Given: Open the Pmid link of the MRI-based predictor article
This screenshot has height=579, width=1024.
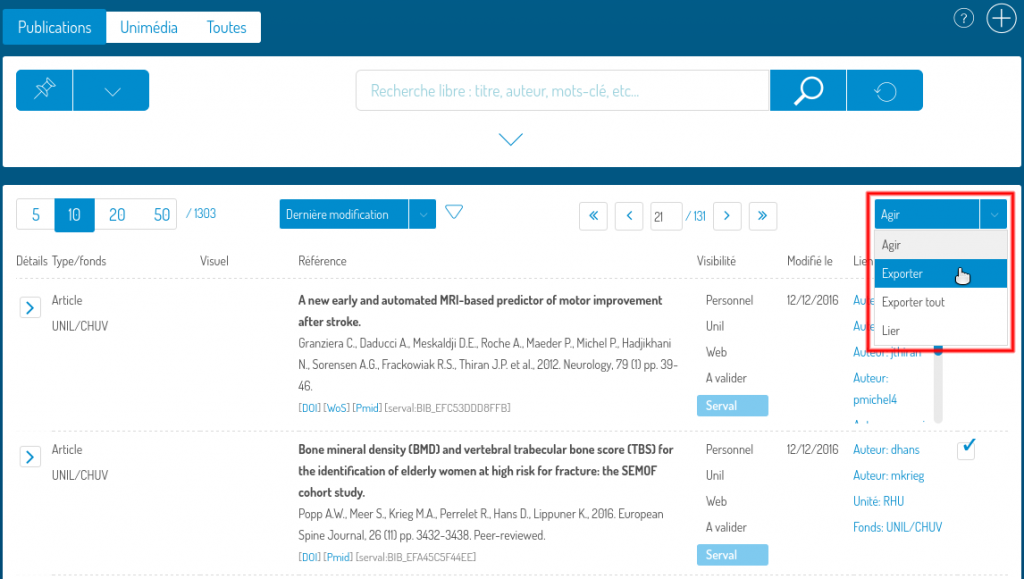Looking at the screenshot, I should point(368,408).
